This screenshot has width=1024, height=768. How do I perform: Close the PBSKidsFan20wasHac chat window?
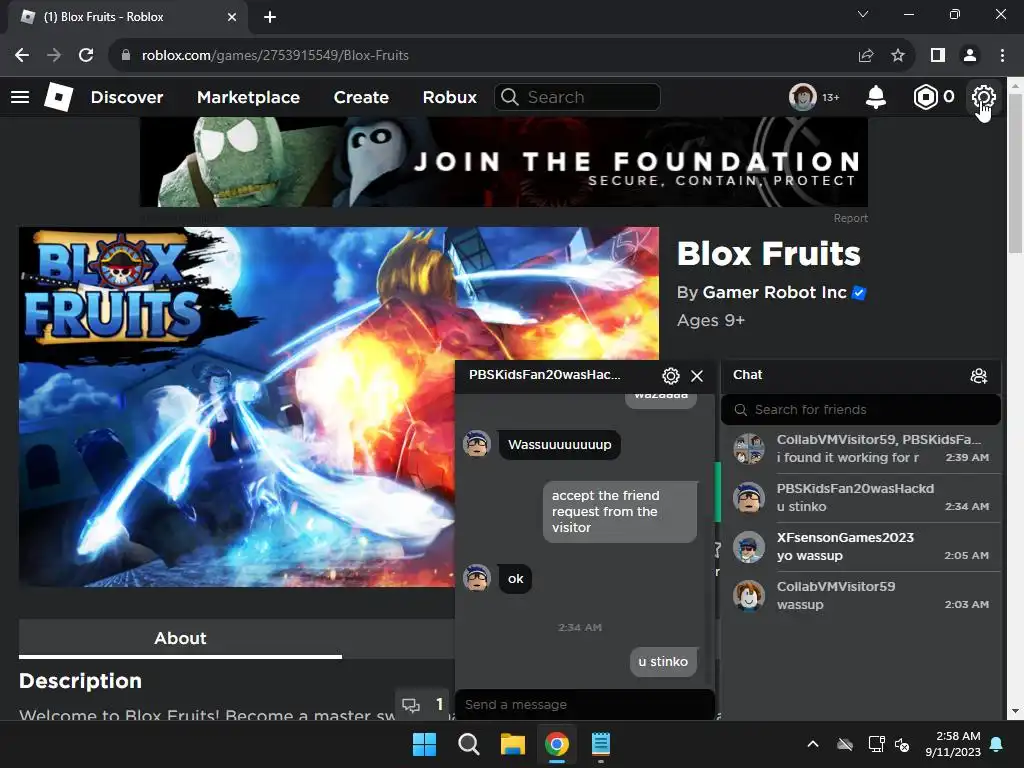697,376
